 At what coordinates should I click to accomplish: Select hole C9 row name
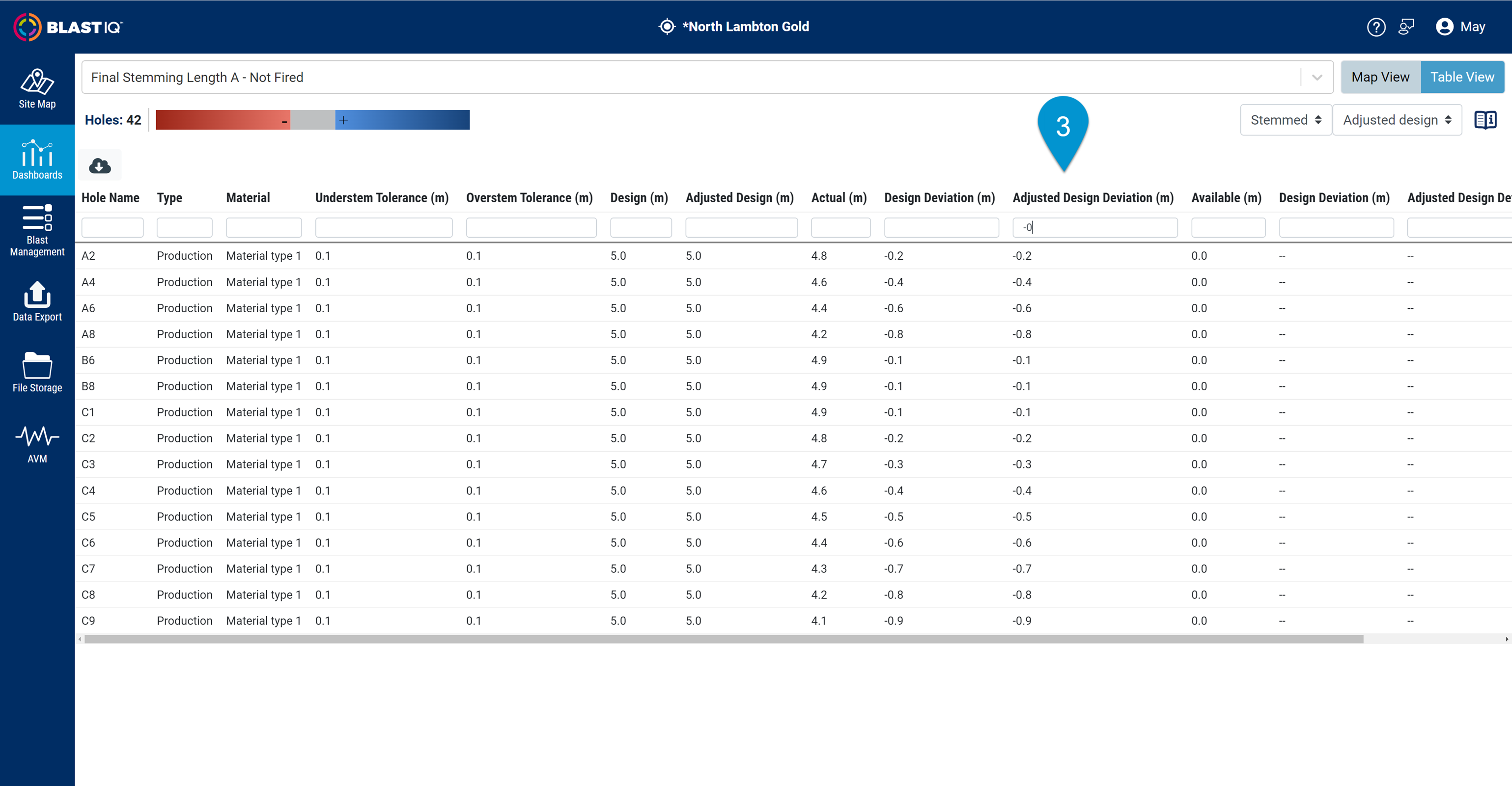[x=88, y=621]
